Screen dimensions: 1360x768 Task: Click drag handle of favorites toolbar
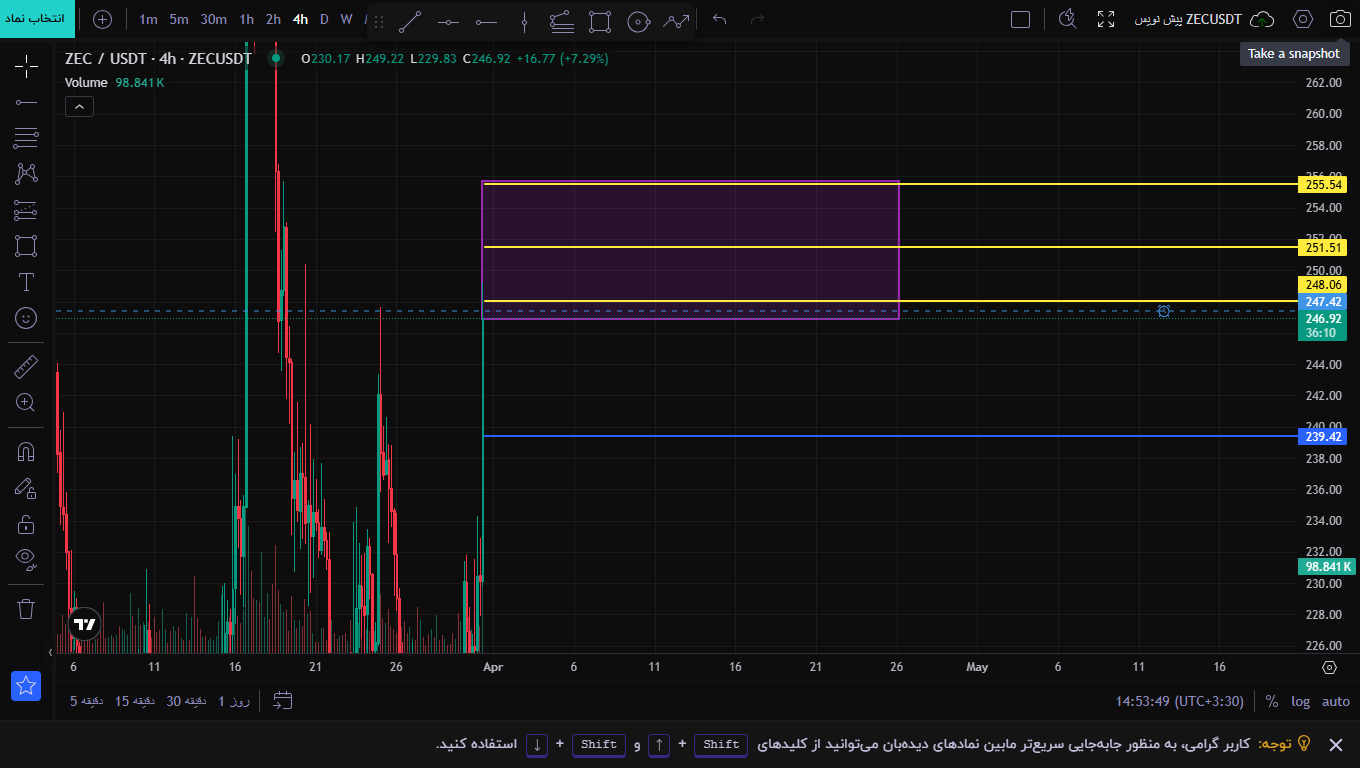[x=379, y=21]
